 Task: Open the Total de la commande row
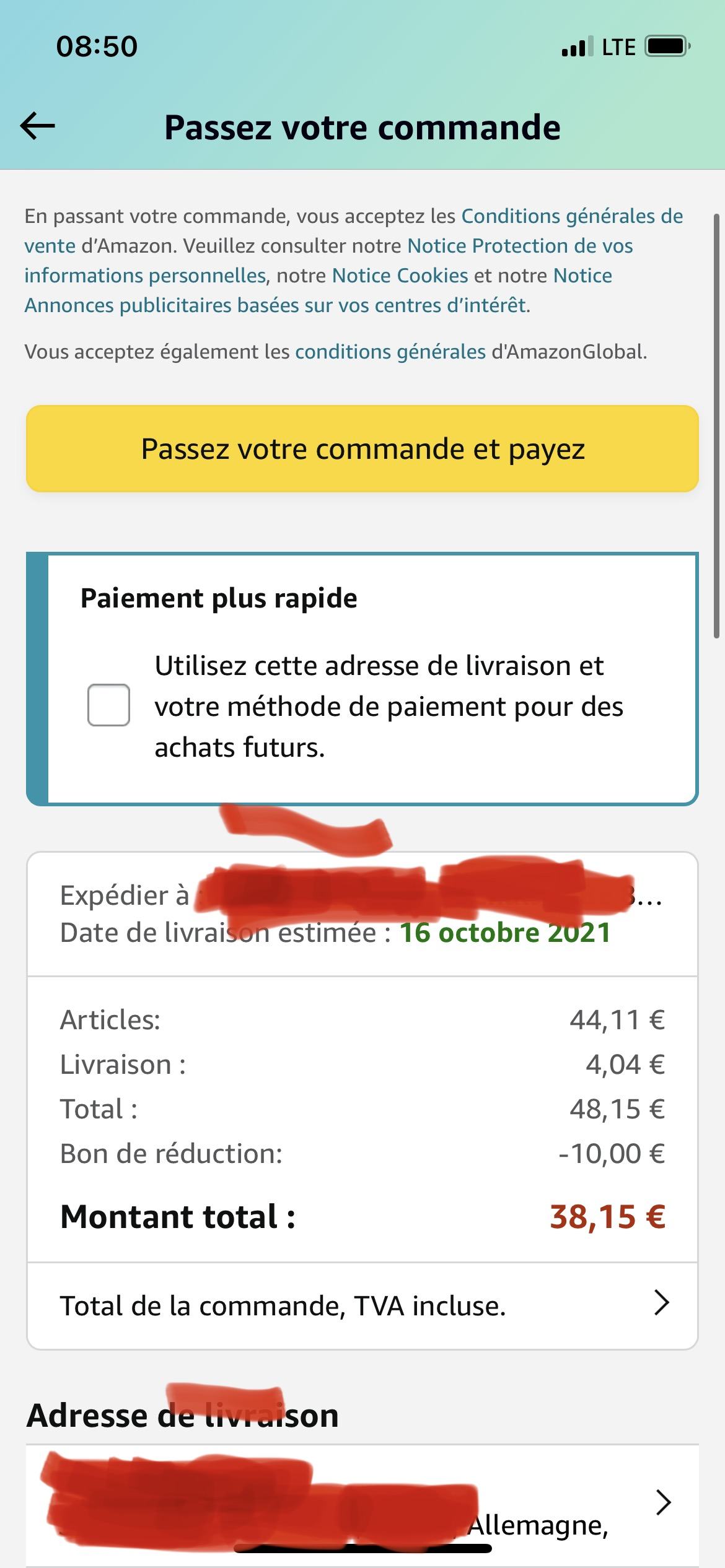(x=362, y=1305)
